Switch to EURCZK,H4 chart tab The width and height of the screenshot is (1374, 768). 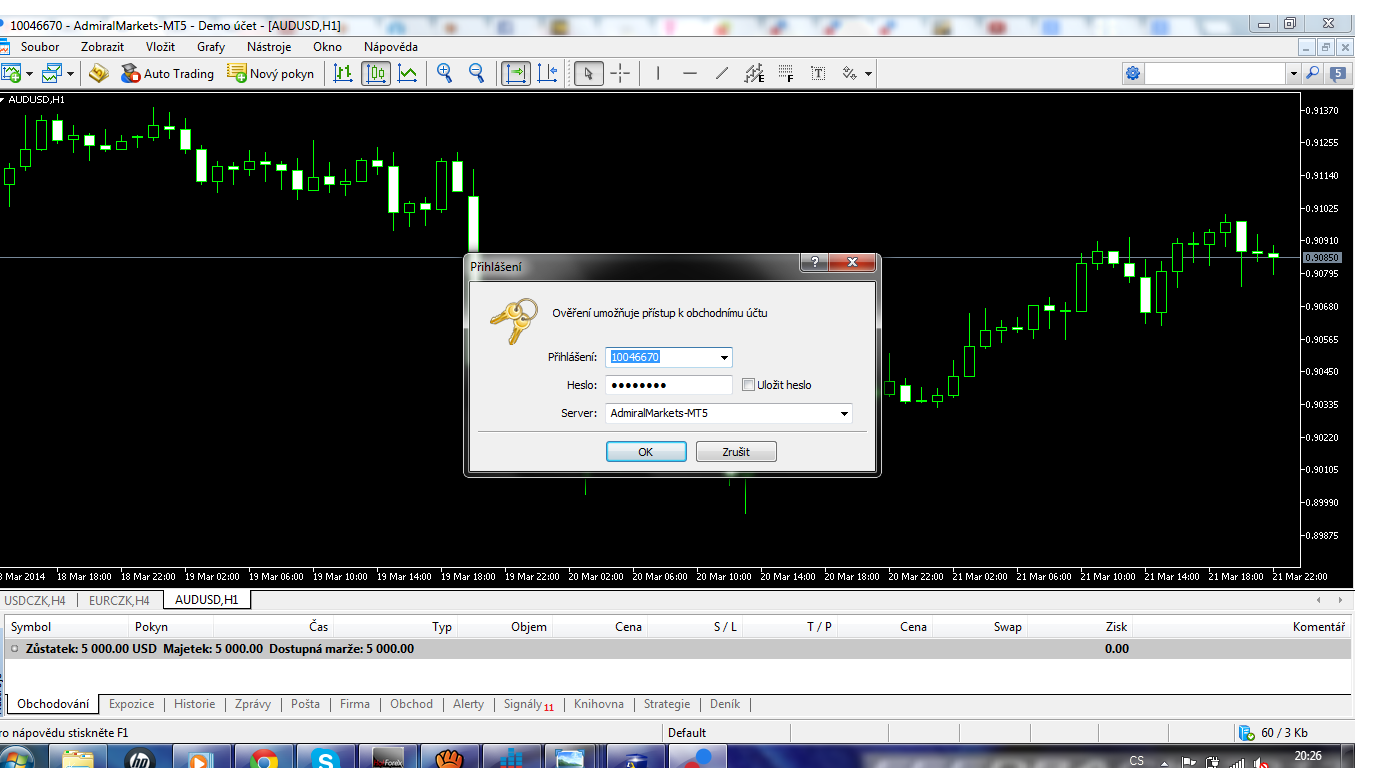[119, 600]
